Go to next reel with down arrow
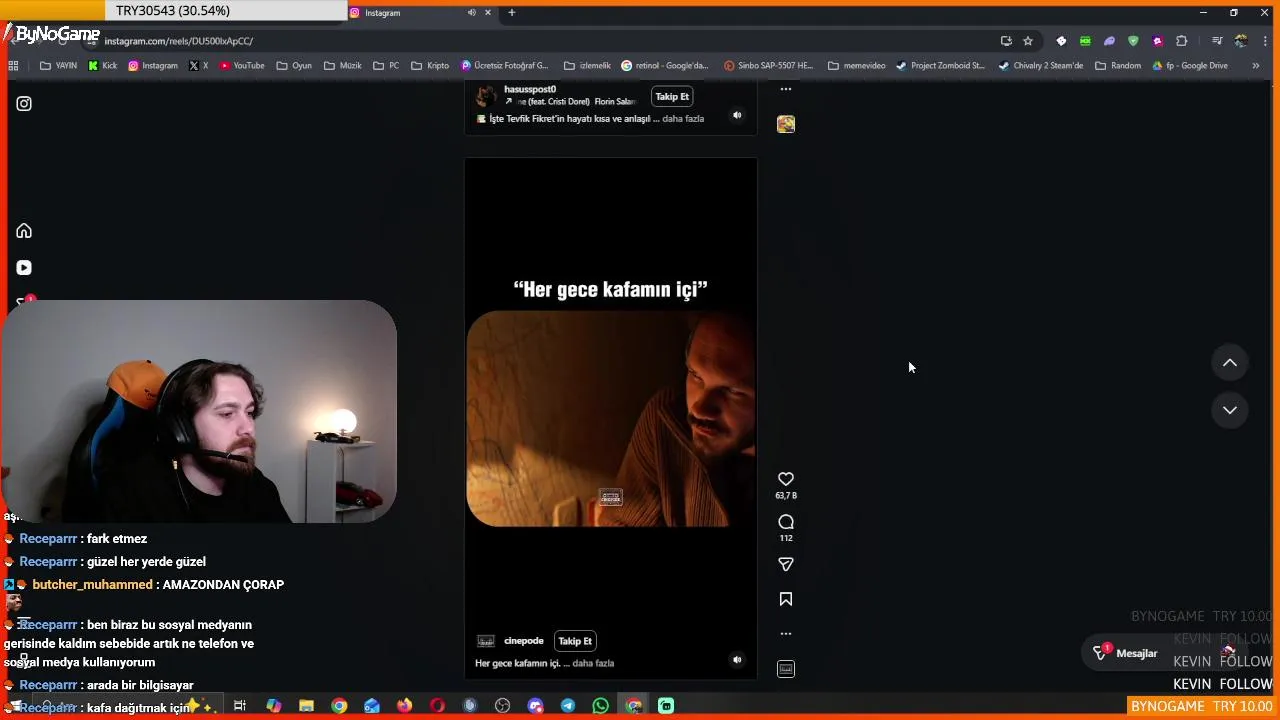Viewport: 1280px width, 720px height. 1230,410
